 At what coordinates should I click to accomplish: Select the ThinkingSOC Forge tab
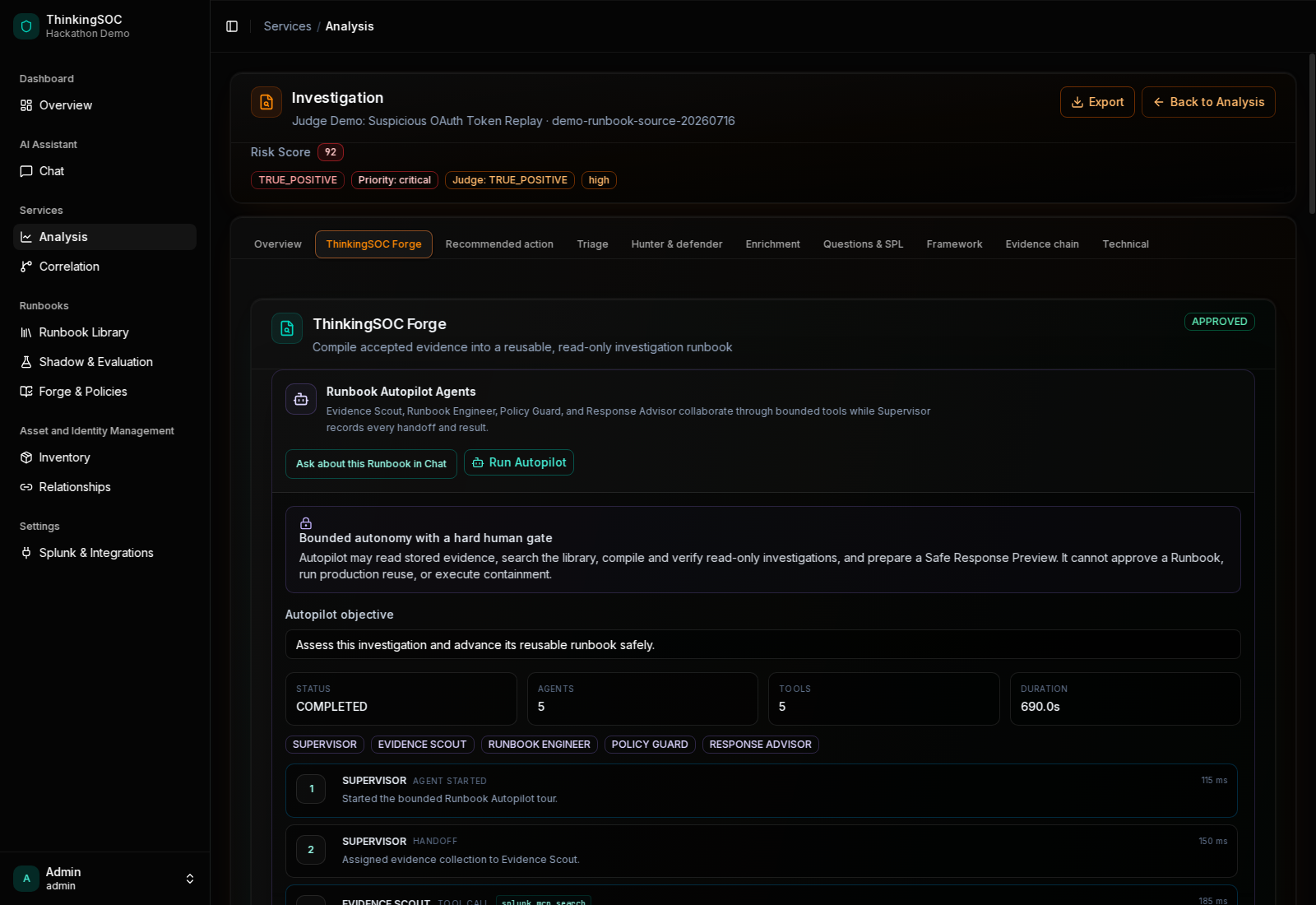click(373, 244)
